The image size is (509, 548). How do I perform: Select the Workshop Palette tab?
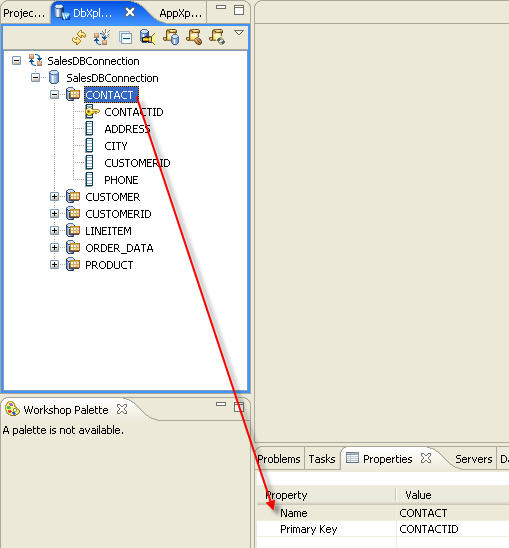point(66,410)
